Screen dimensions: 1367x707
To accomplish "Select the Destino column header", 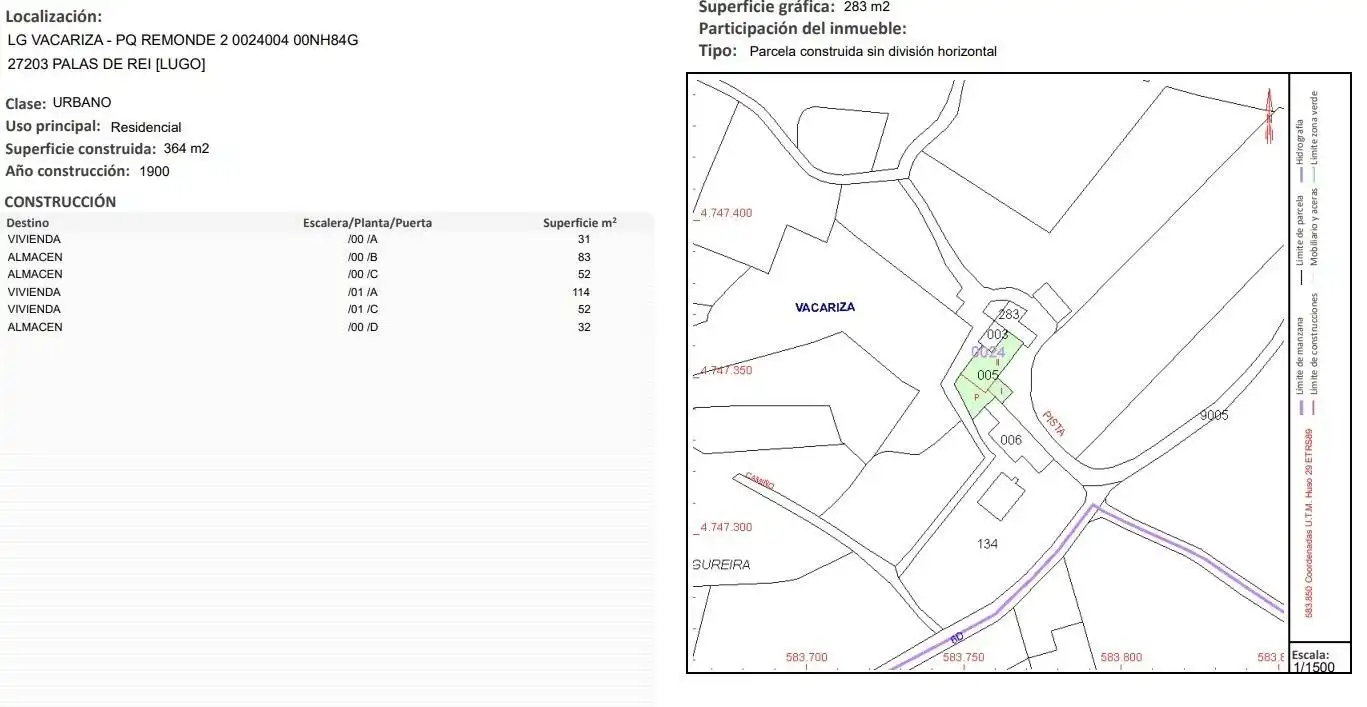I will tap(28, 223).
